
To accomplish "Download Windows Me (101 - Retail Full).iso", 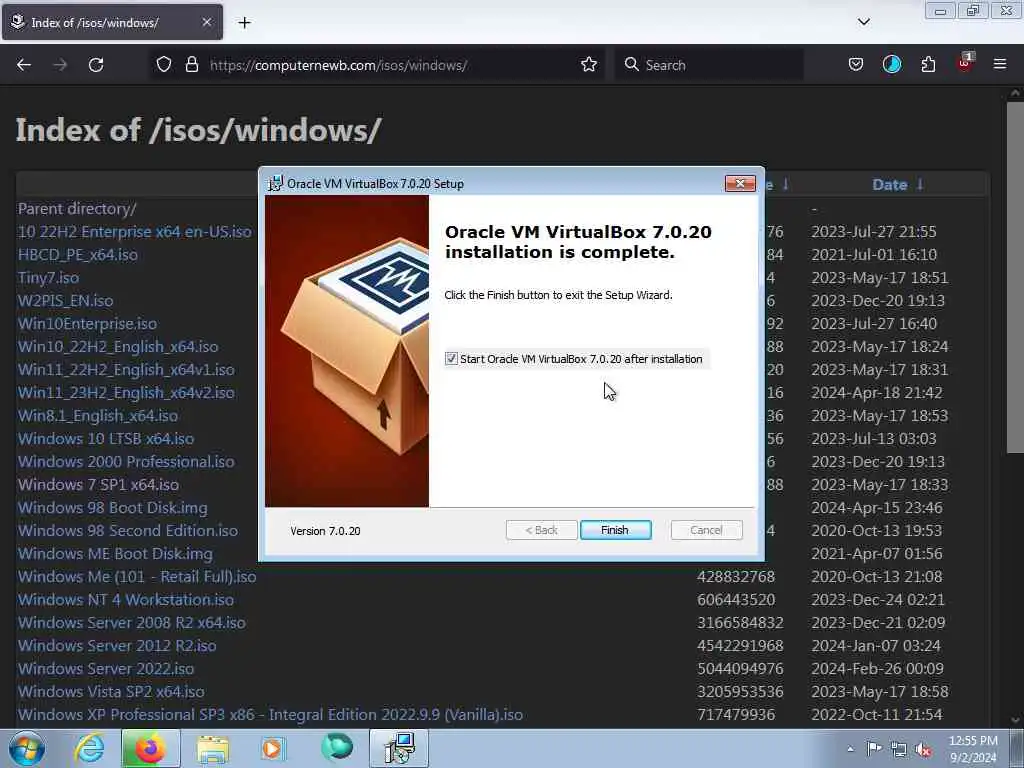I will [x=136, y=577].
